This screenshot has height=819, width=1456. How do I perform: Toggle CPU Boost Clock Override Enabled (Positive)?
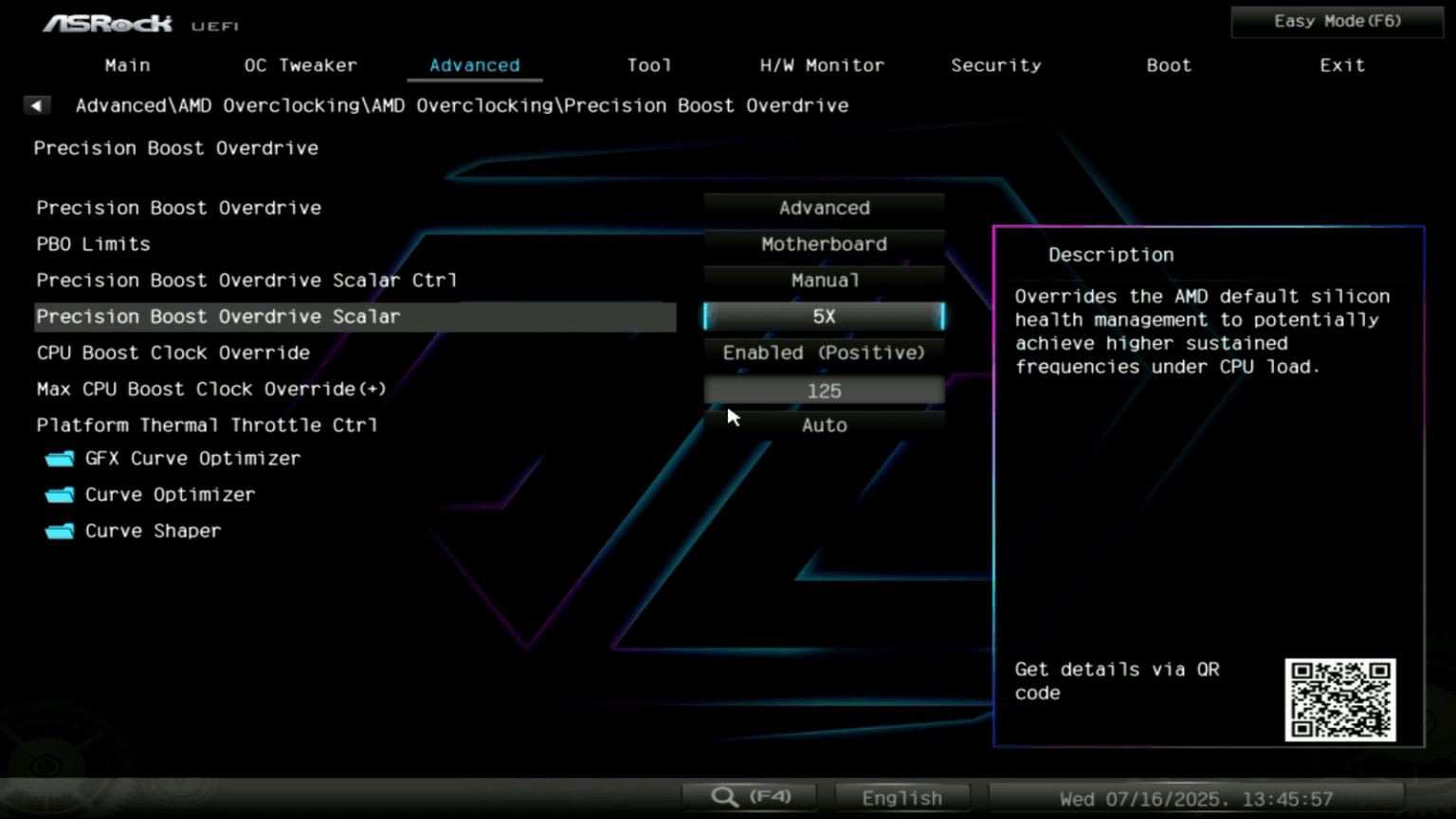[x=824, y=353]
